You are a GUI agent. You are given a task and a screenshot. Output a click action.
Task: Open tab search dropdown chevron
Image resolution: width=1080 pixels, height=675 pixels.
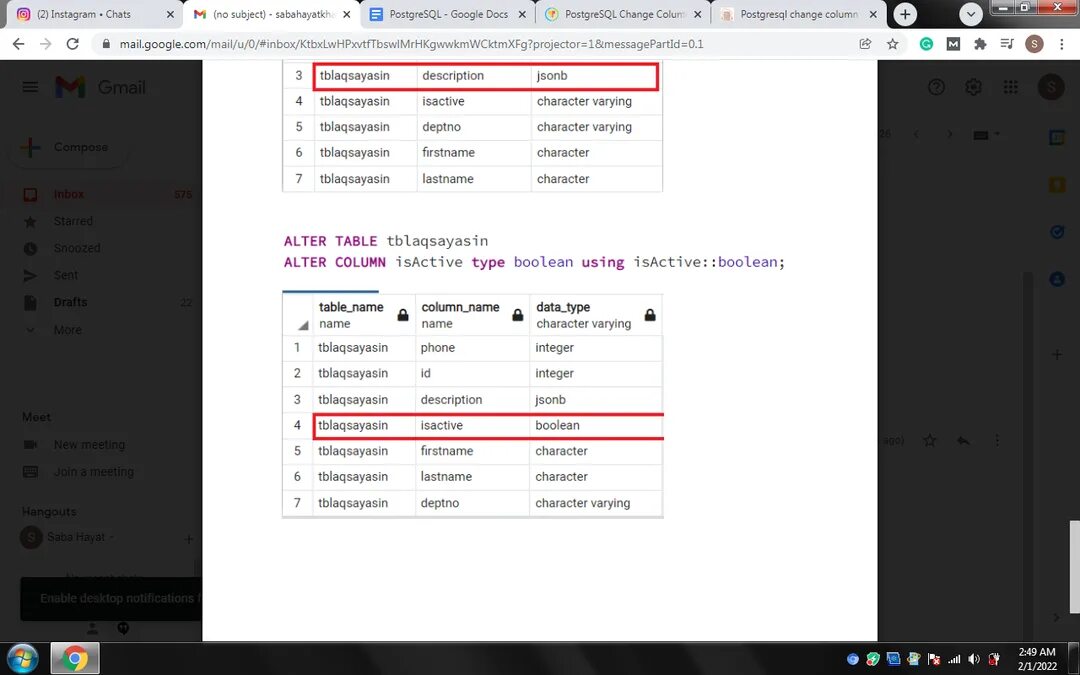click(970, 14)
